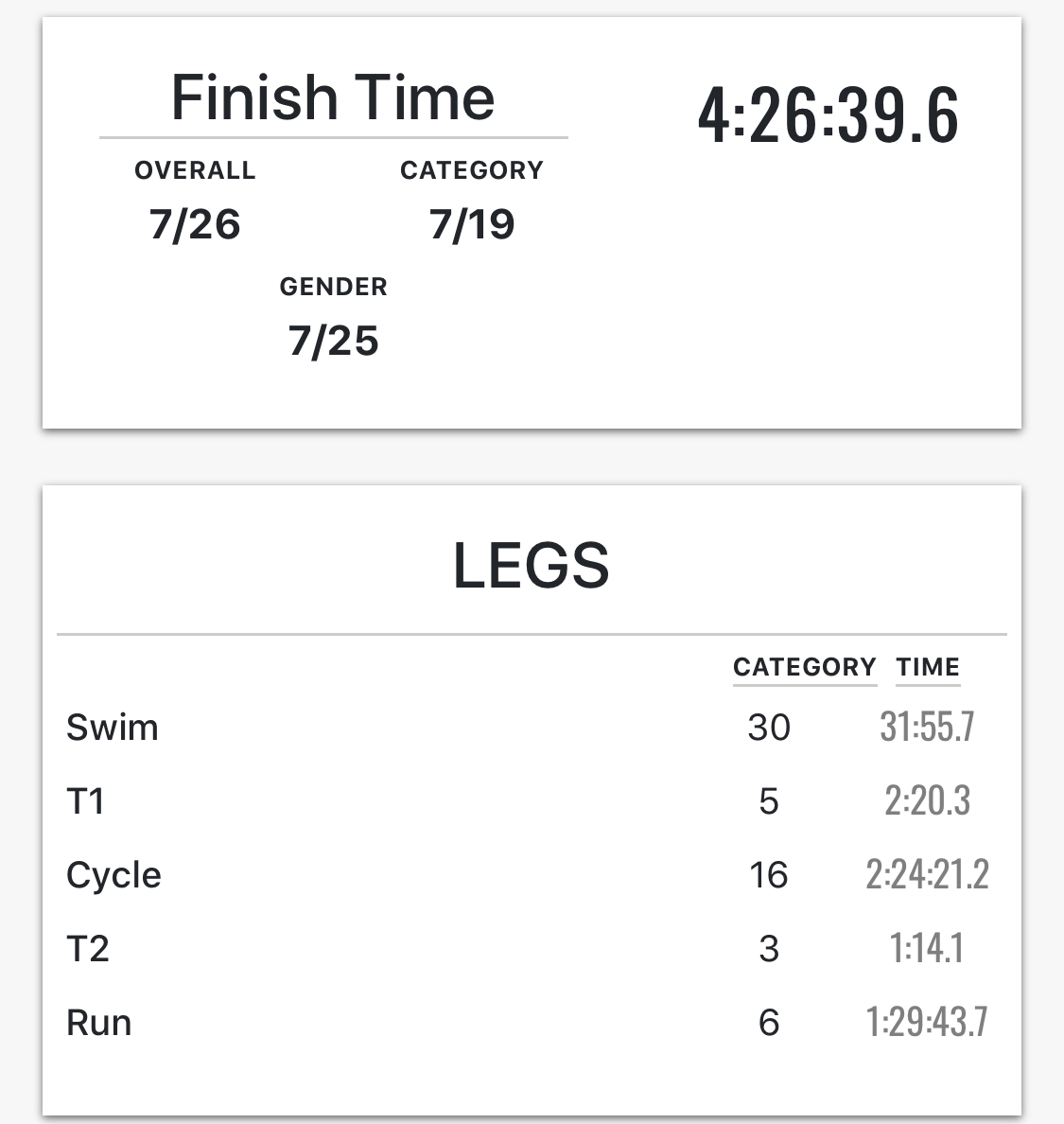This screenshot has height=1124, width=1064.
Task: Click the gender placement 7/25
Action: [333, 341]
